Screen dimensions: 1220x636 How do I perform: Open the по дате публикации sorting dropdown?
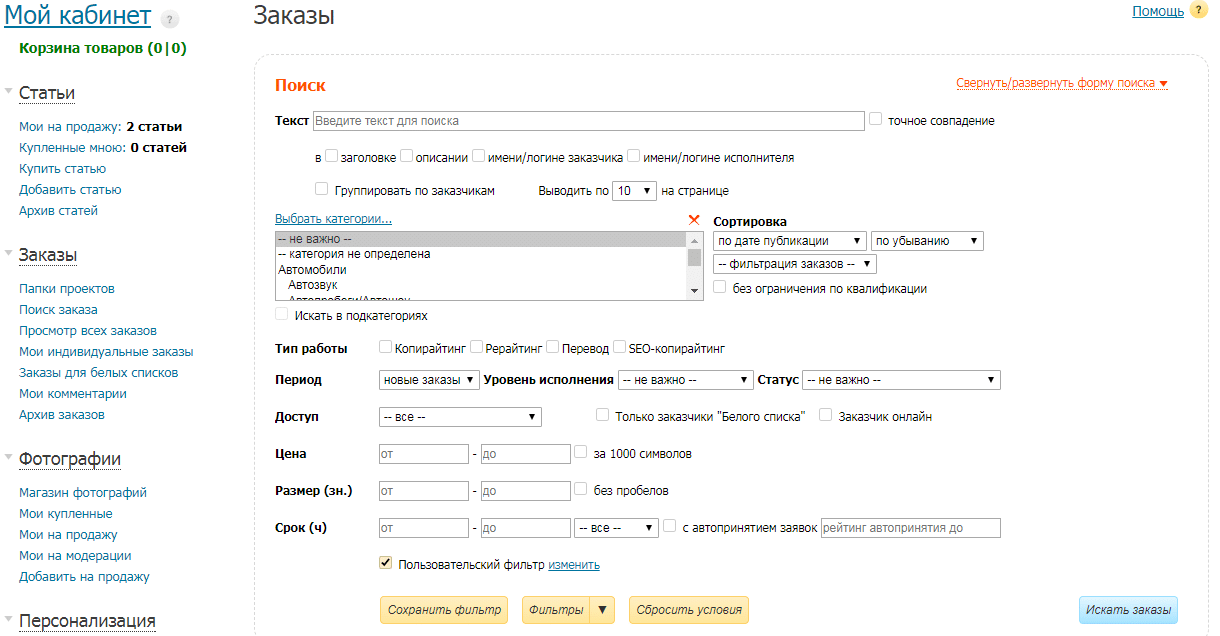786,240
